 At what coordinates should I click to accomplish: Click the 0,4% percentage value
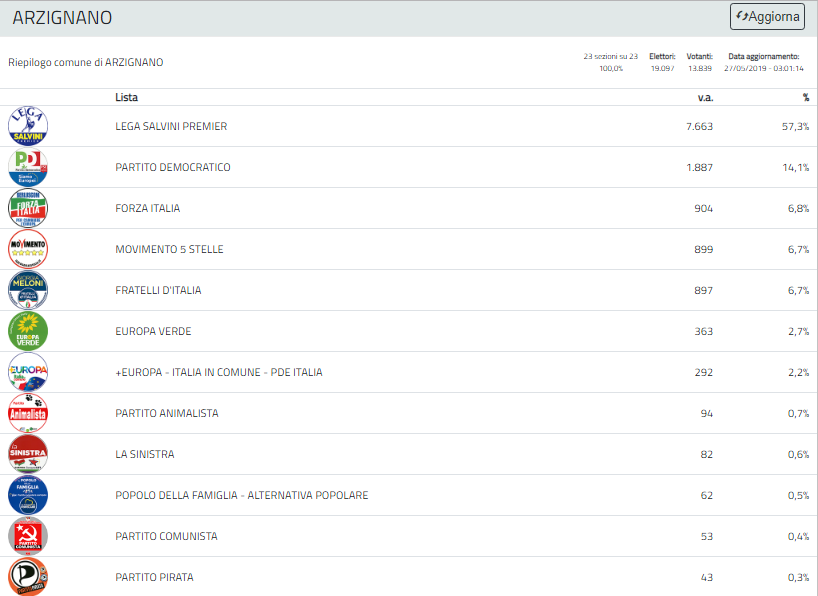[x=799, y=536]
